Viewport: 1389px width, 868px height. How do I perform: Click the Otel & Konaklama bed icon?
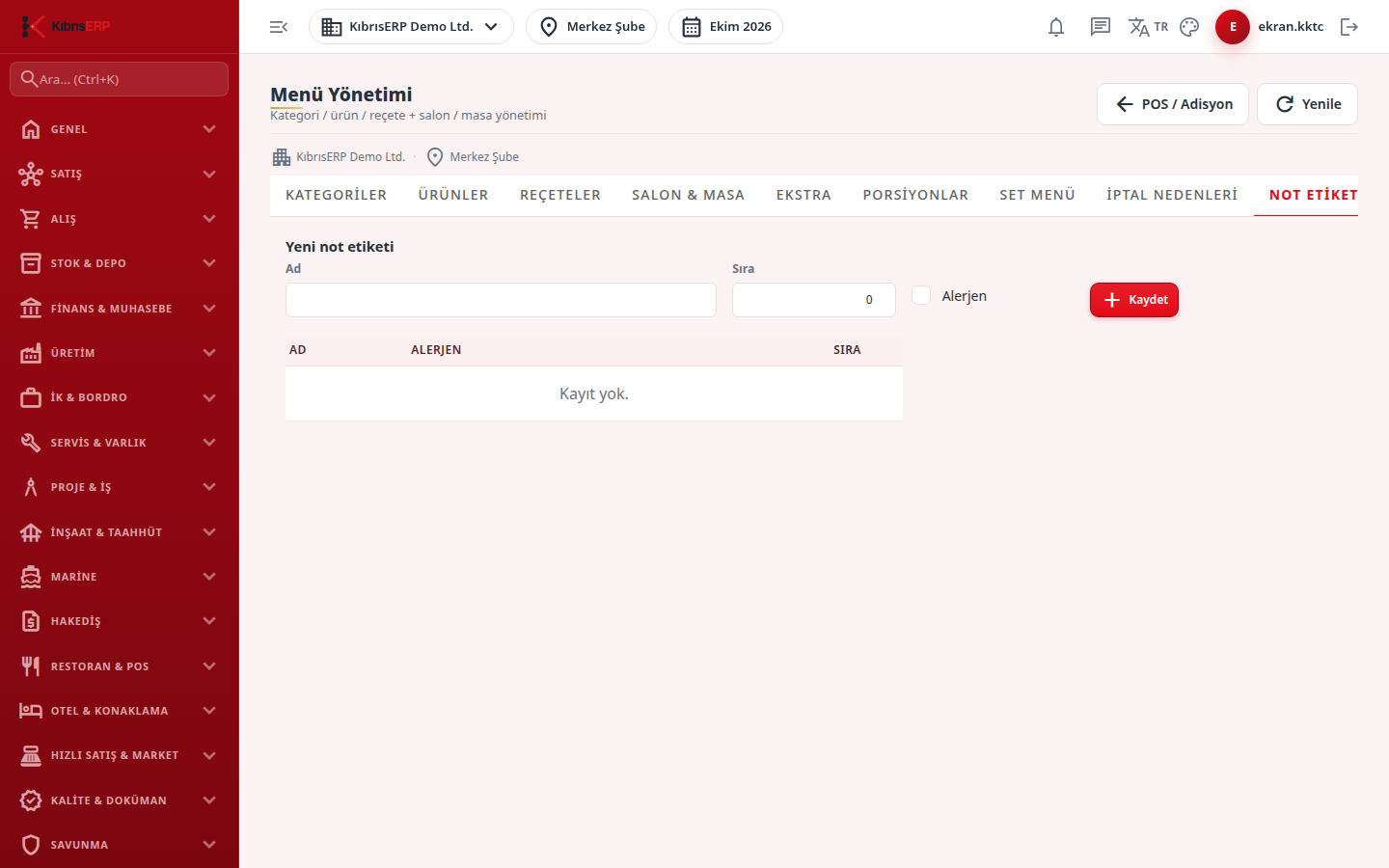pos(31,711)
